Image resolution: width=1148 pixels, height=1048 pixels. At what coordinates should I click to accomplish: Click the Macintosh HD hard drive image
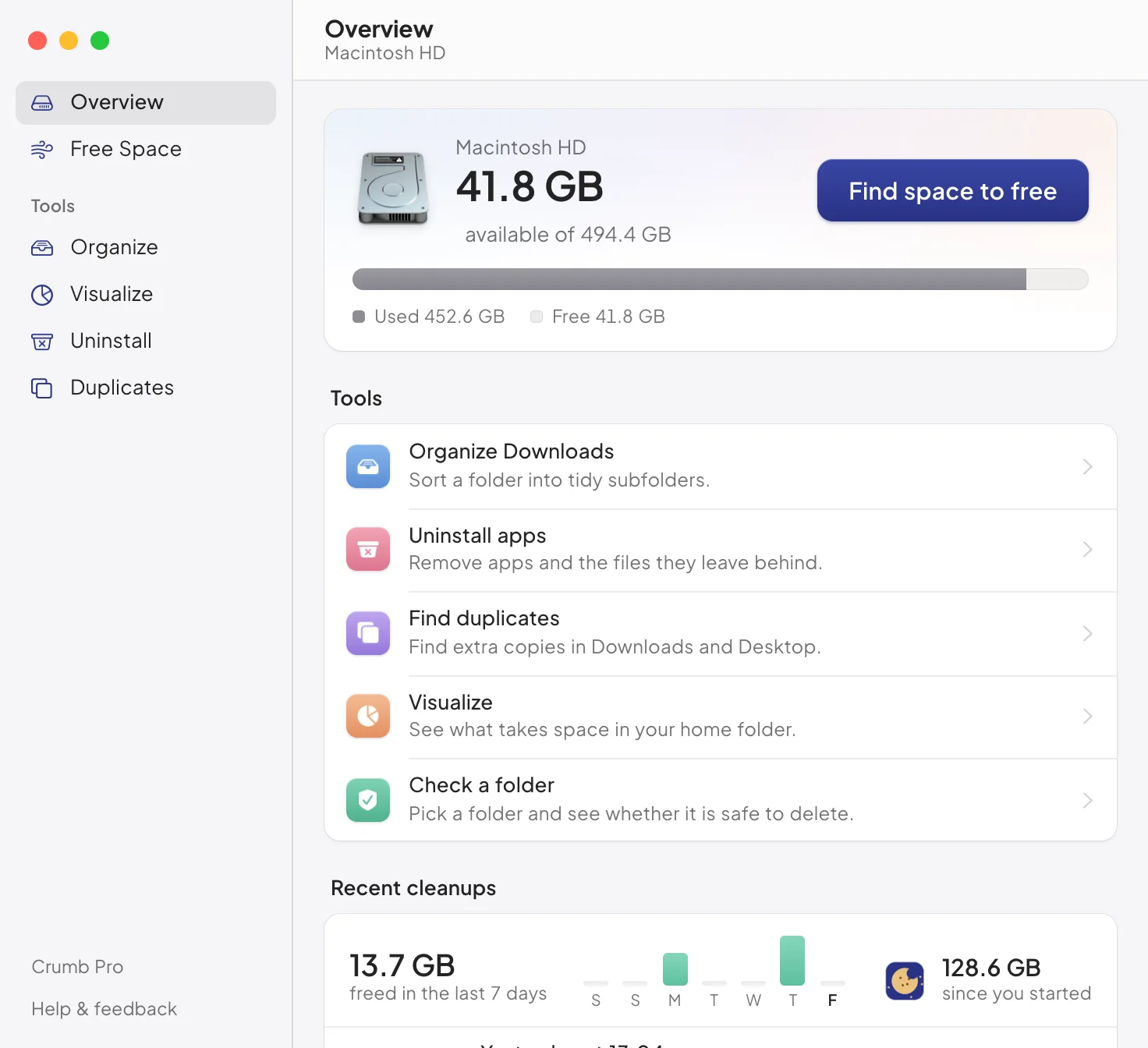point(393,189)
